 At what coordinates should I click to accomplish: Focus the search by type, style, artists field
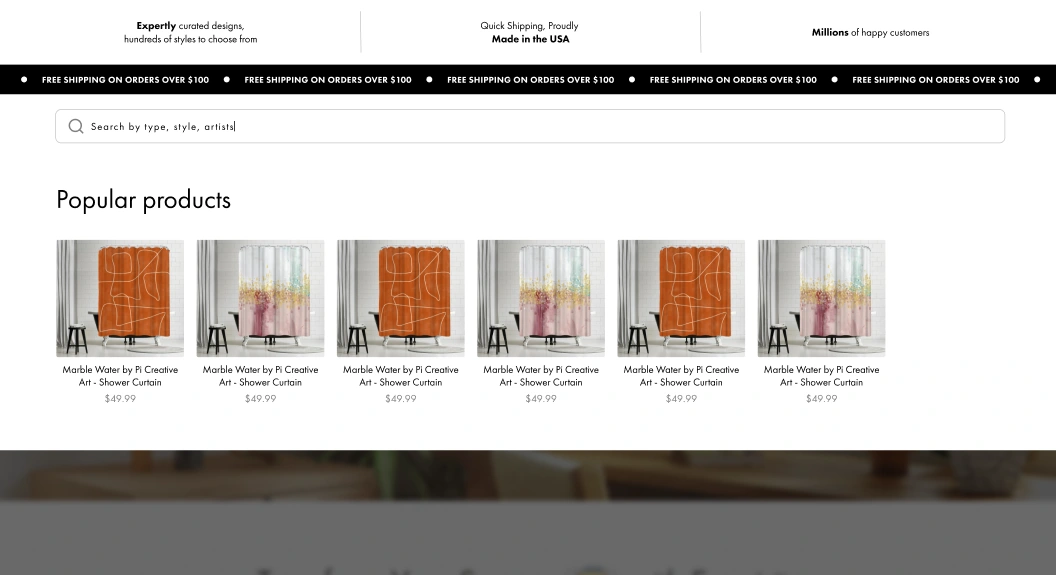click(x=530, y=126)
